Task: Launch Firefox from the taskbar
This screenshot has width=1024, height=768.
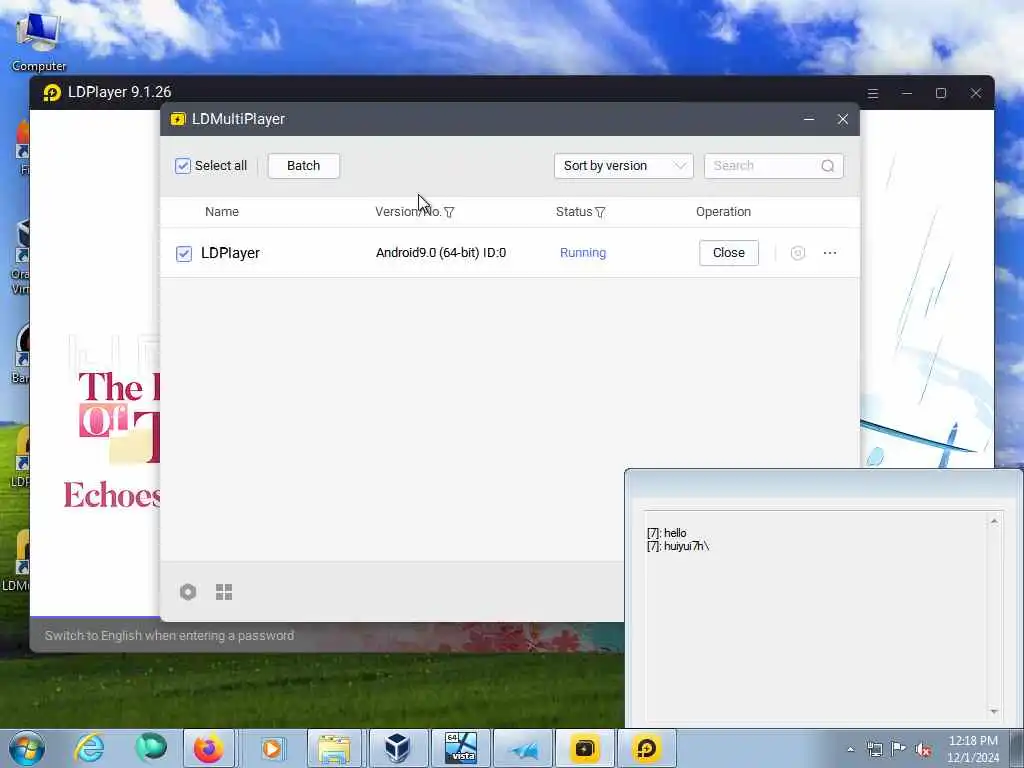Action: tap(209, 748)
